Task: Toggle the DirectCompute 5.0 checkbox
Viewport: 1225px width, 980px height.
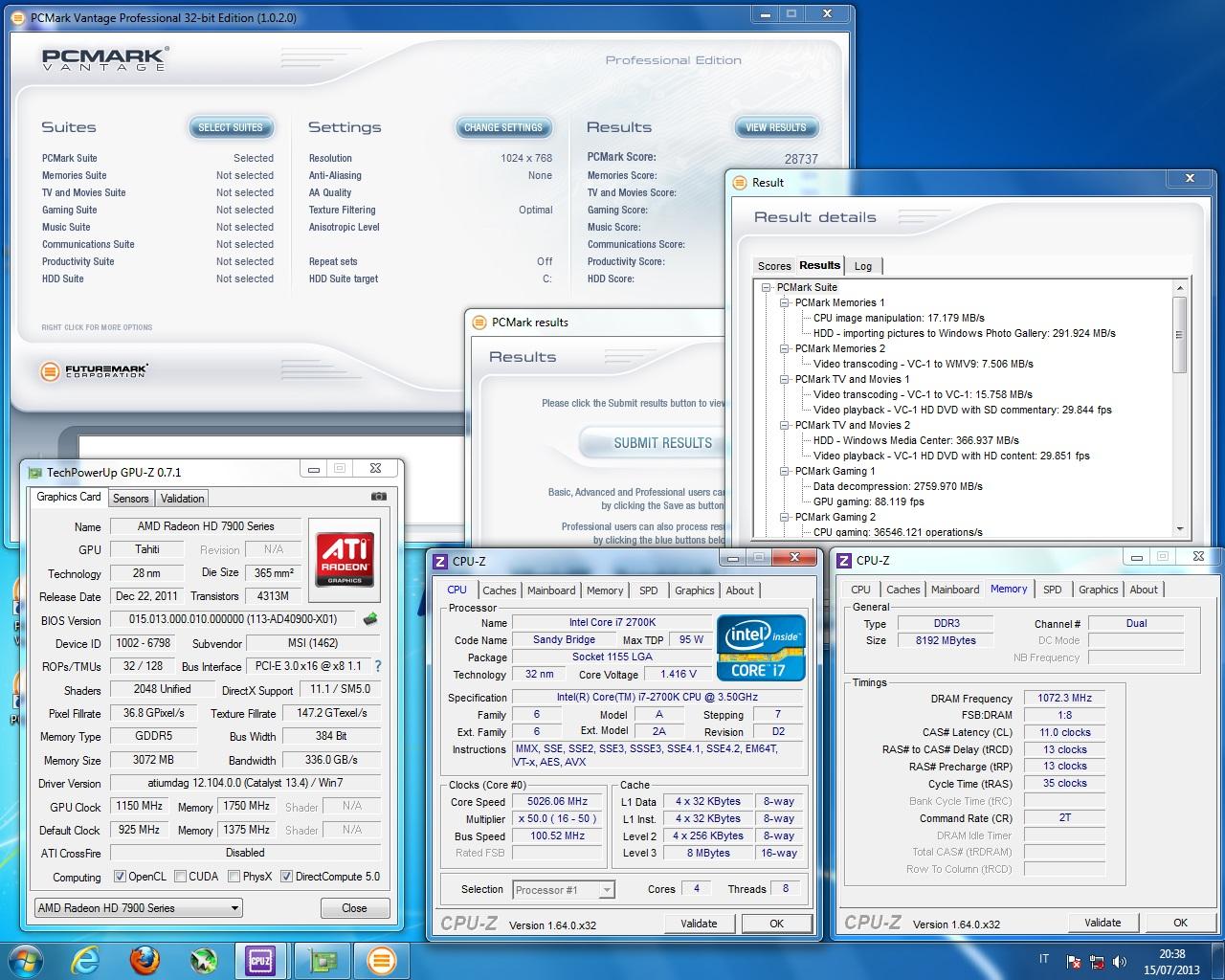Action: [x=286, y=876]
